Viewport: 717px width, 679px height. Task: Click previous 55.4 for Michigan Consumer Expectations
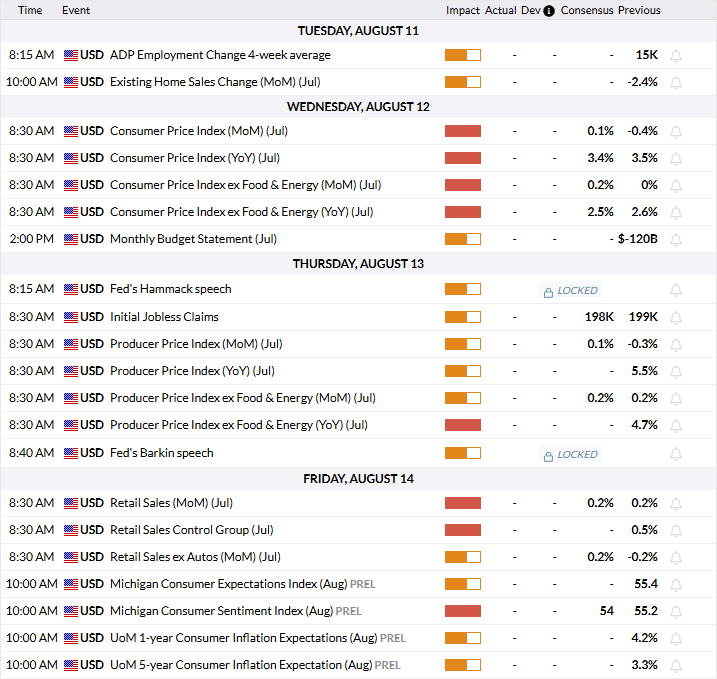coord(646,584)
